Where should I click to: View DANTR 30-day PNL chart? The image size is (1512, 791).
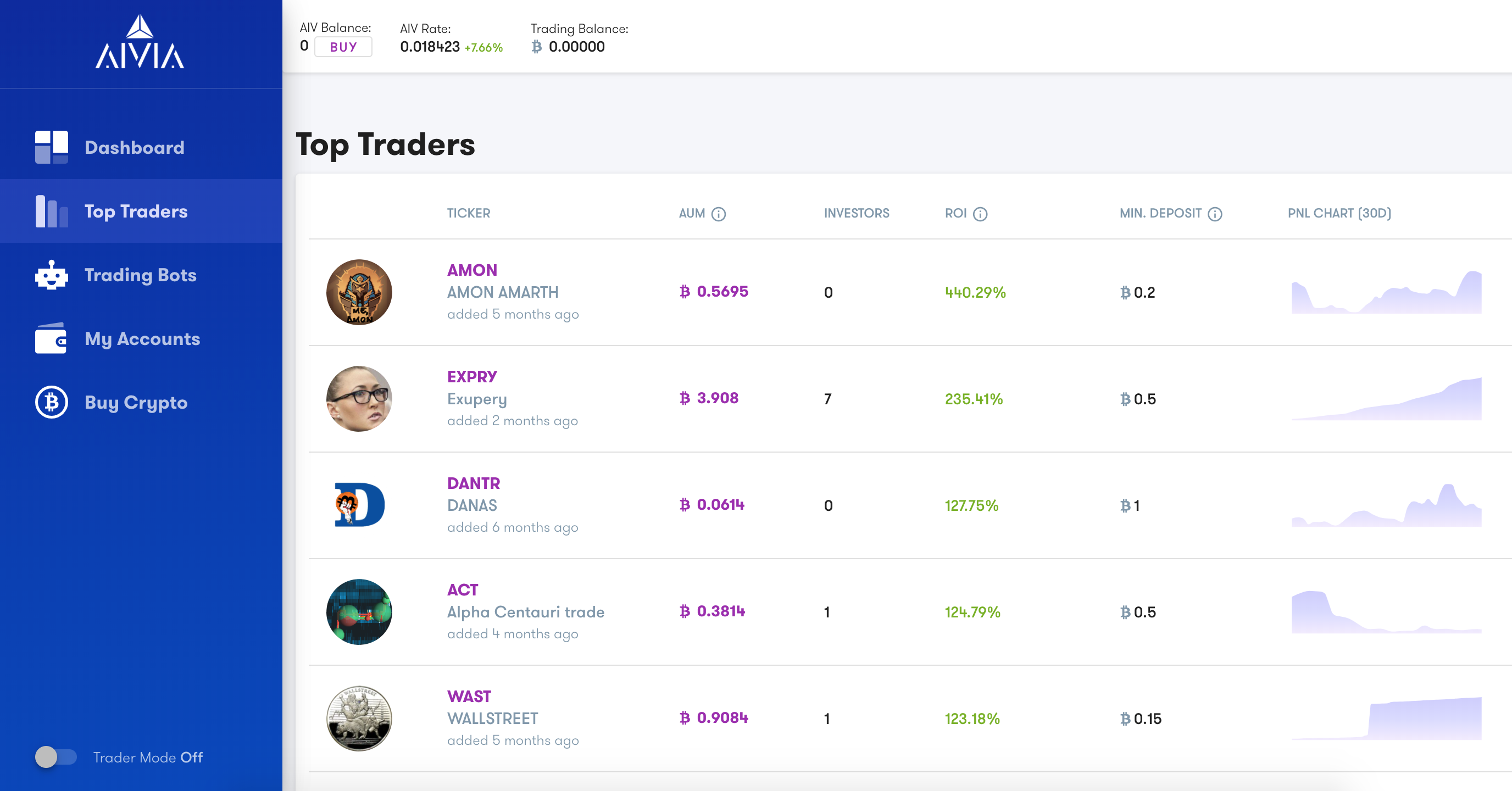pos(1386,505)
